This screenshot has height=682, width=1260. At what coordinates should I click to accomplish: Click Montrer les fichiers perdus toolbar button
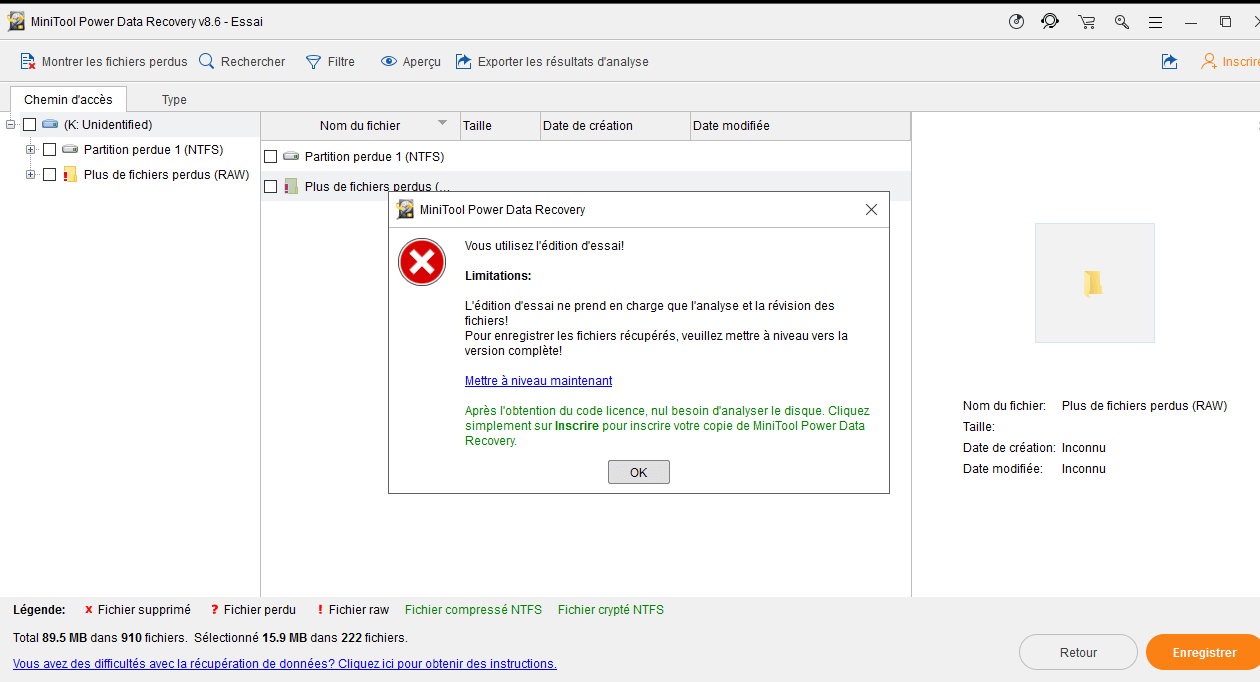pos(104,61)
